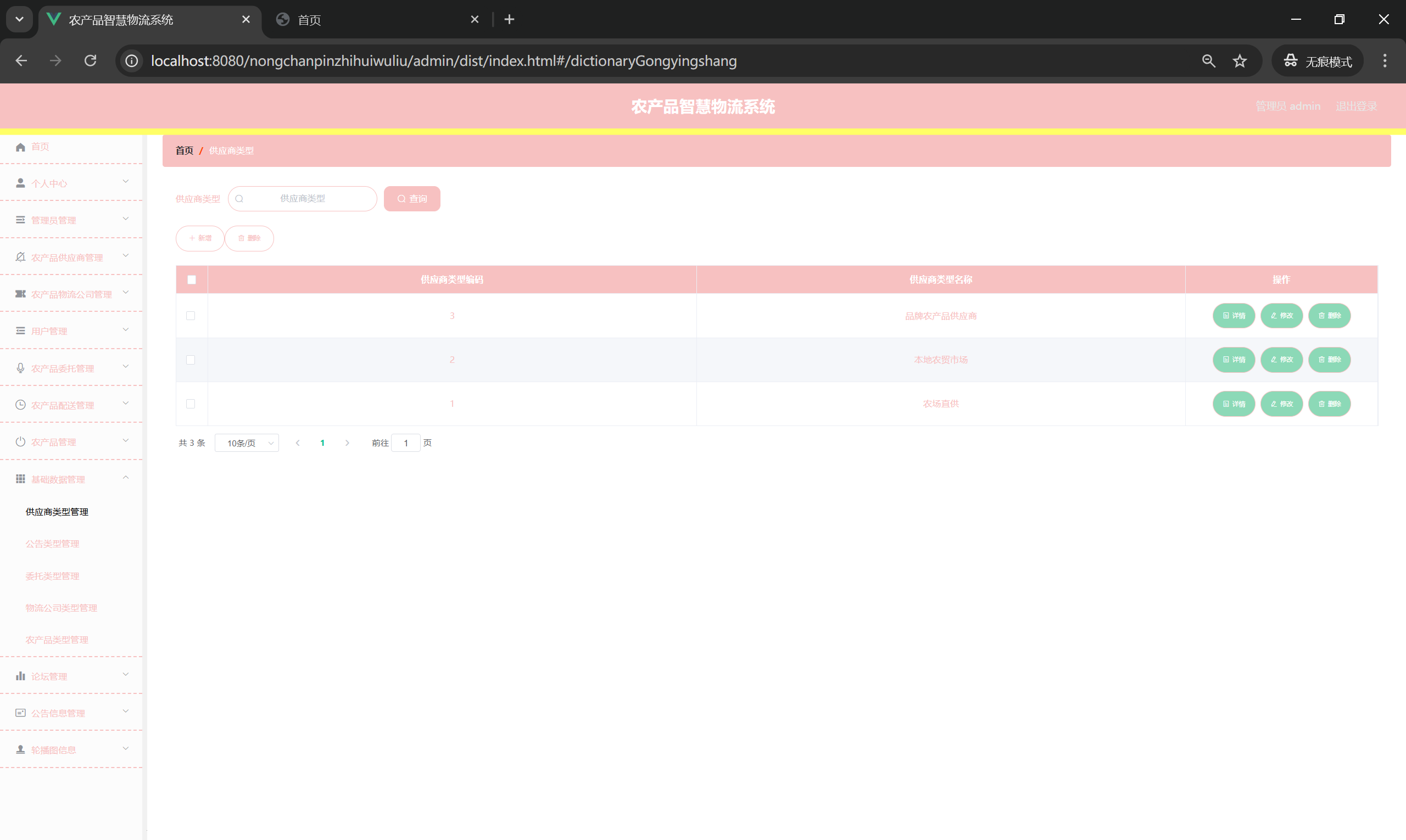Click the browser reload icon
Screen dimensions: 1406x840
pos(90,61)
